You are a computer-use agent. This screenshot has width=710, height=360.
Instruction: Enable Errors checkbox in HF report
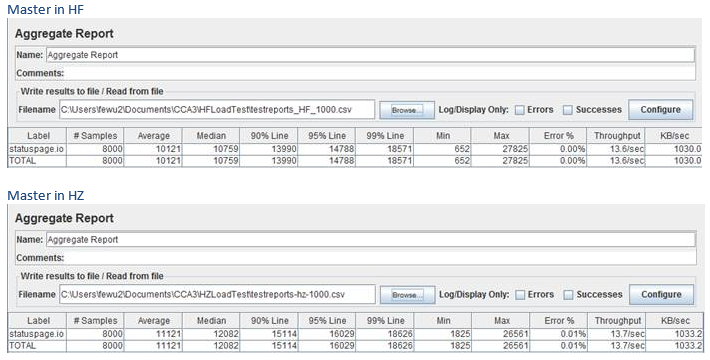520,110
